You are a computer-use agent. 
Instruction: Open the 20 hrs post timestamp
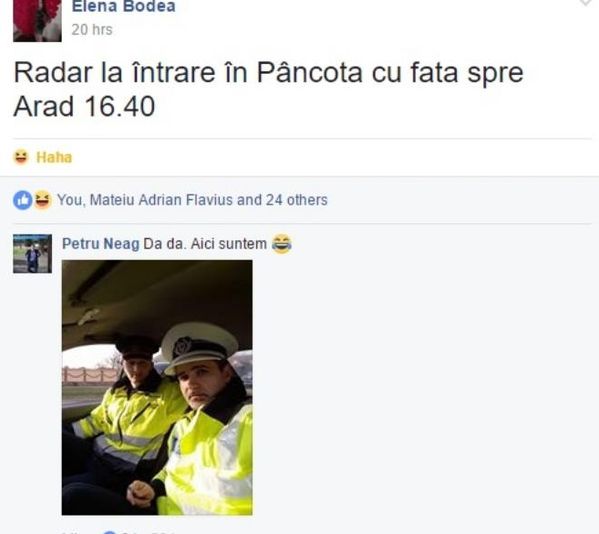point(92,30)
